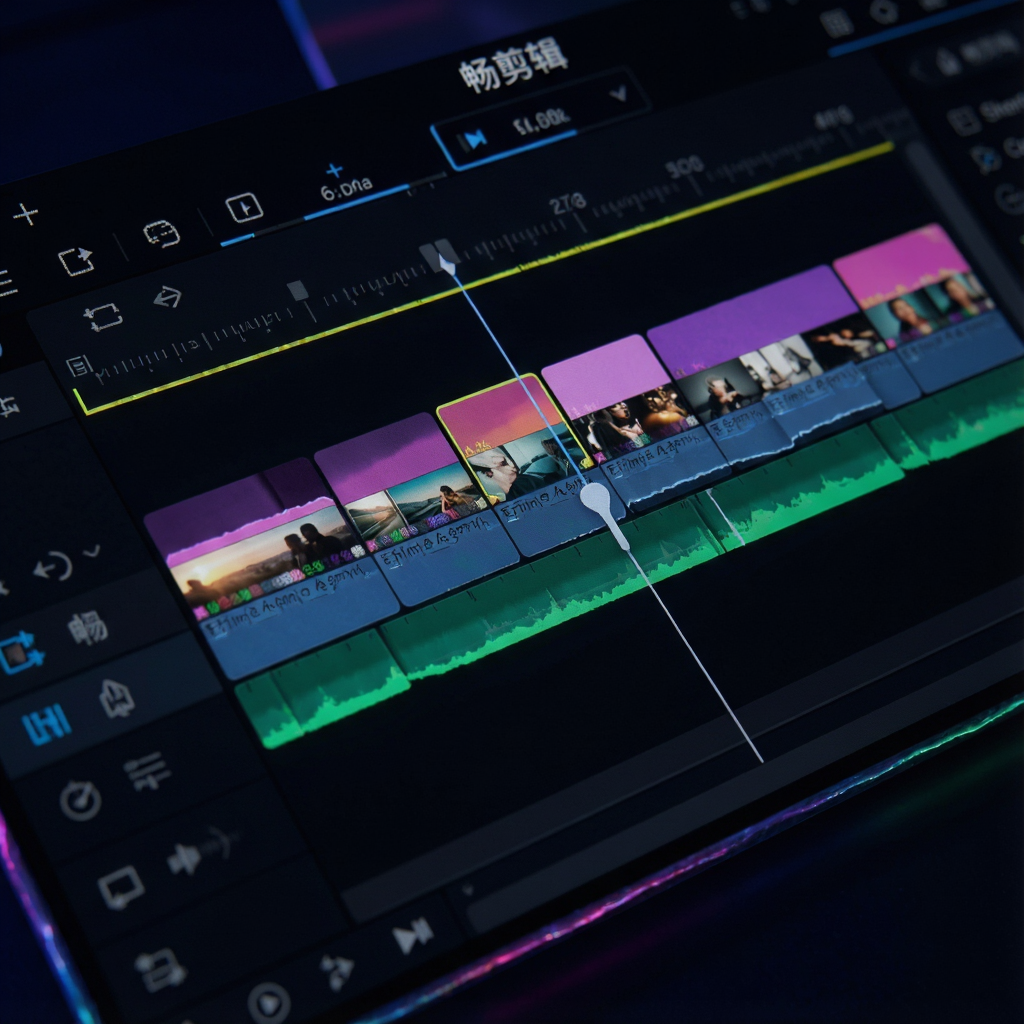Open the $1.00k dropdown chevron
The width and height of the screenshot is (1024, 1024).
pyautogui.click(x=618, y=93)
